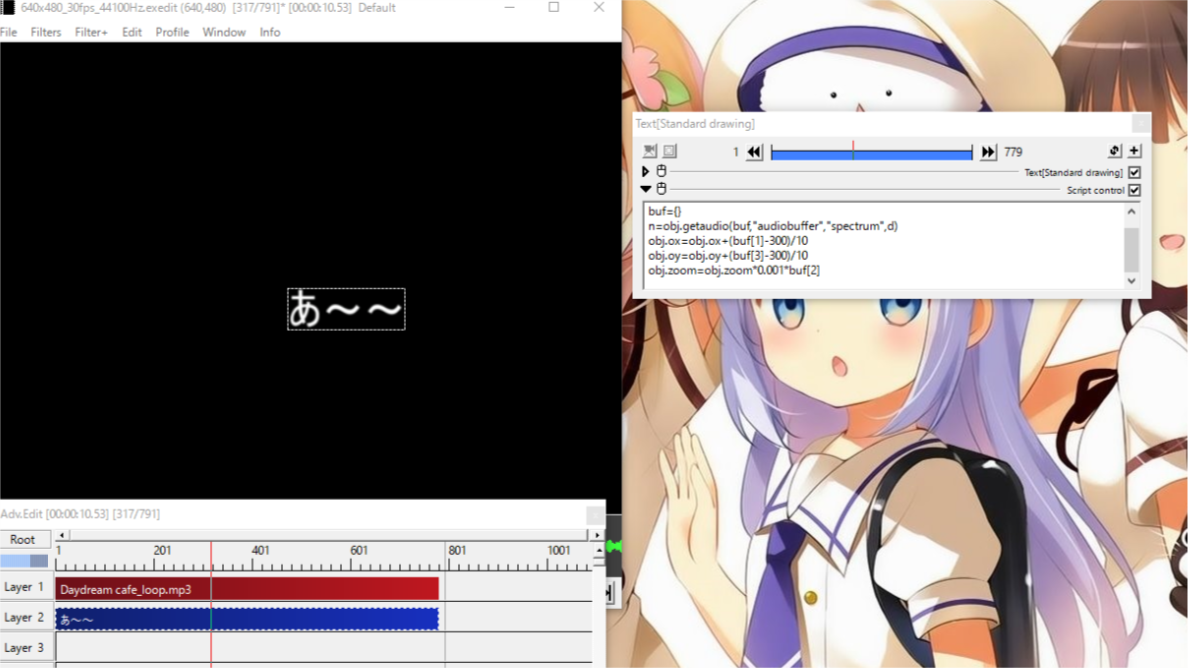
Task: Minimize the AviUtl main window
Action: tap(509, 8)
